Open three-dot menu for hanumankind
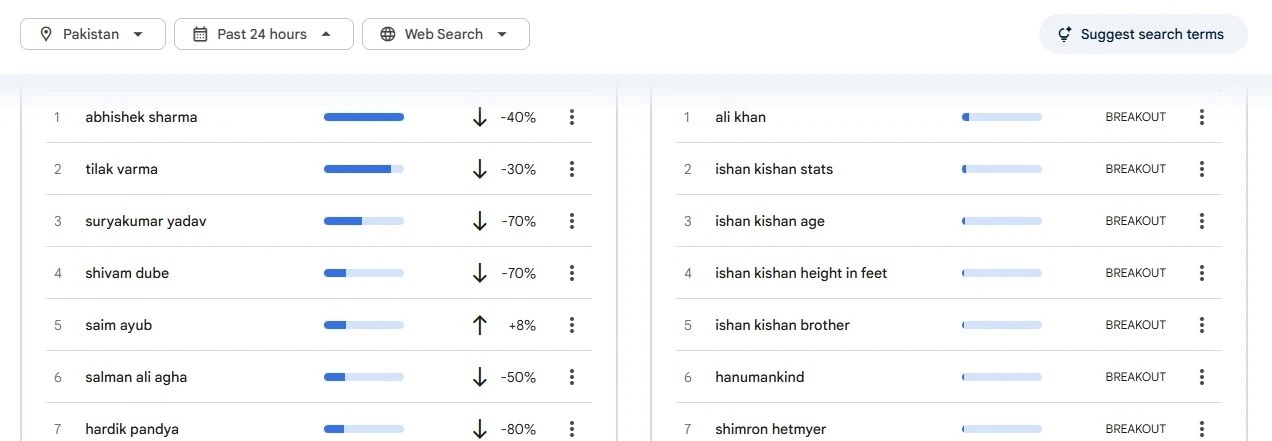 pyautogui.click(x=1202, y=377)
